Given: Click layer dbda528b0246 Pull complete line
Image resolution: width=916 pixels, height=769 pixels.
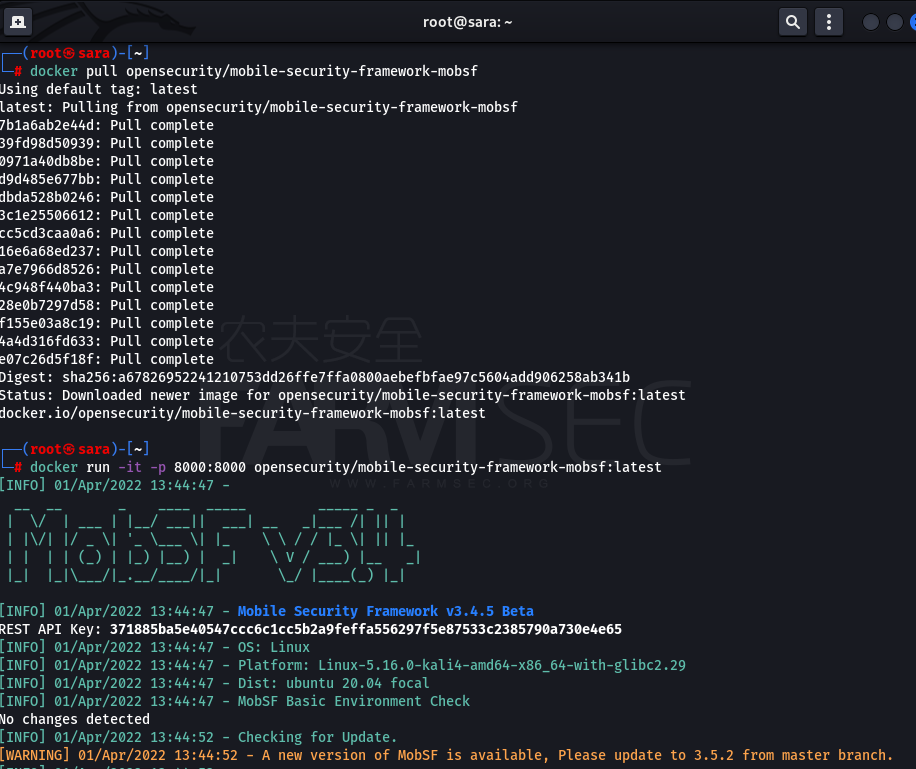Looking at the screenshot, I should pyautogui.click(x=107, y=198).
